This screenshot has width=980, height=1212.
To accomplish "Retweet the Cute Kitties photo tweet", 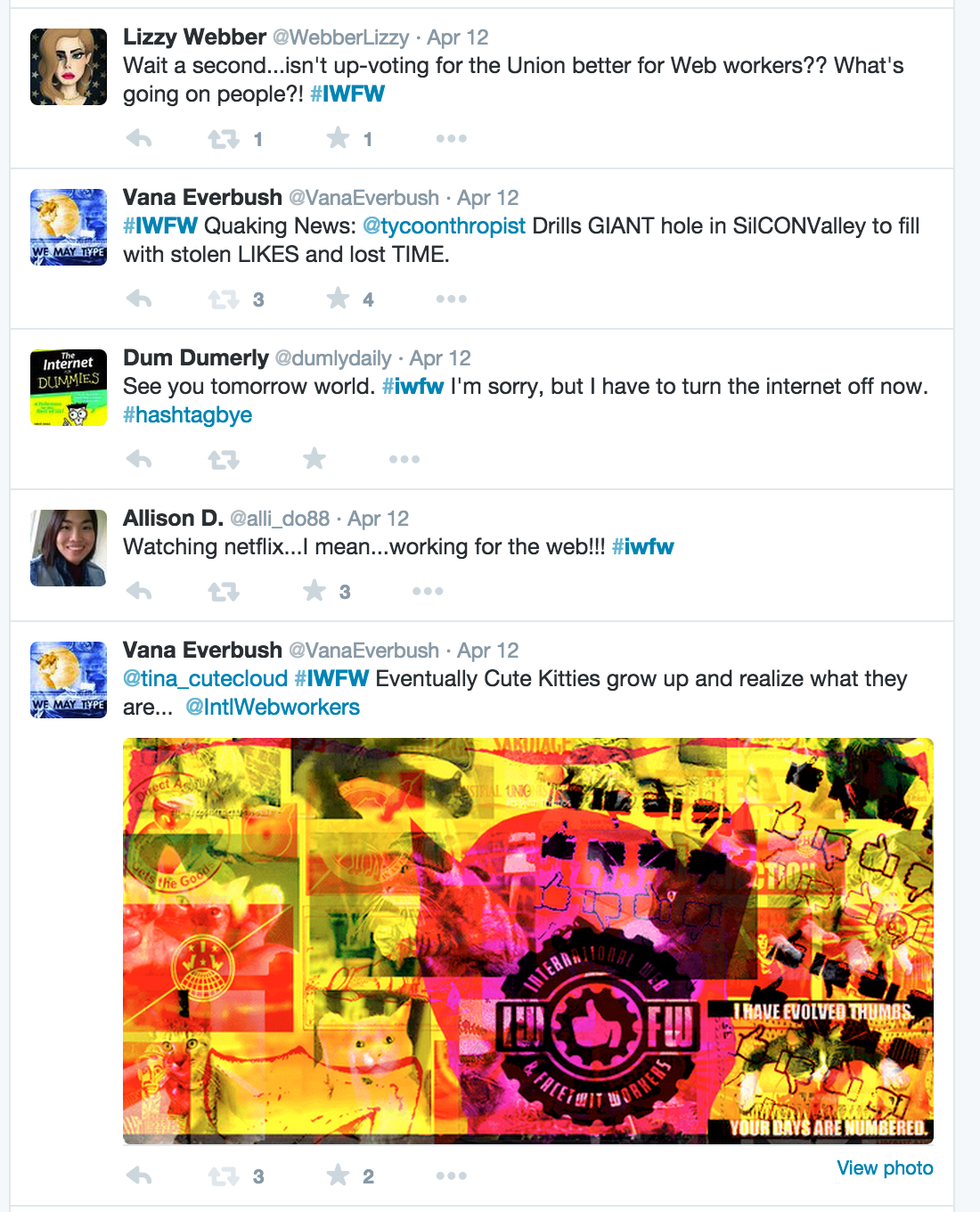I will click(224, 1175).
